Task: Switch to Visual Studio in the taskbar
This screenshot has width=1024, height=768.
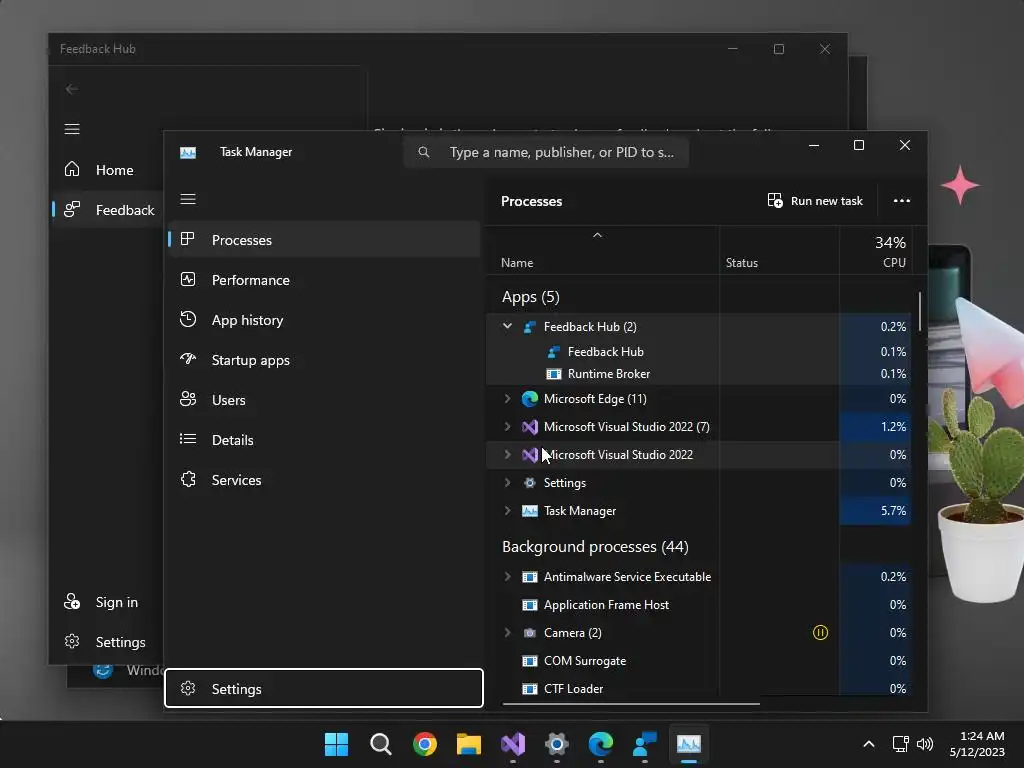Action: tap(513, 744)
